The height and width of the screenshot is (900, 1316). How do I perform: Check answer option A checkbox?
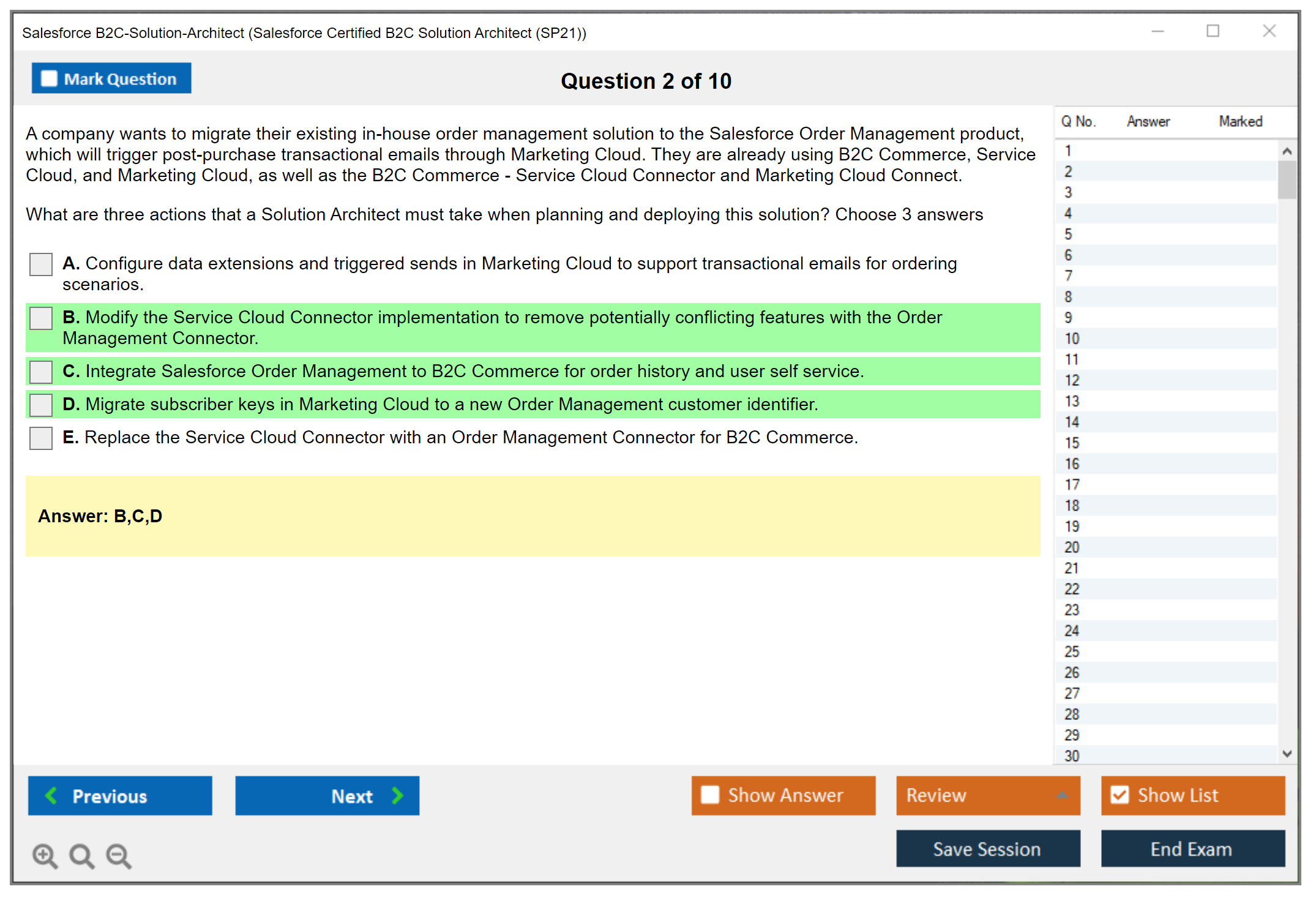click(x=41, y=264)
